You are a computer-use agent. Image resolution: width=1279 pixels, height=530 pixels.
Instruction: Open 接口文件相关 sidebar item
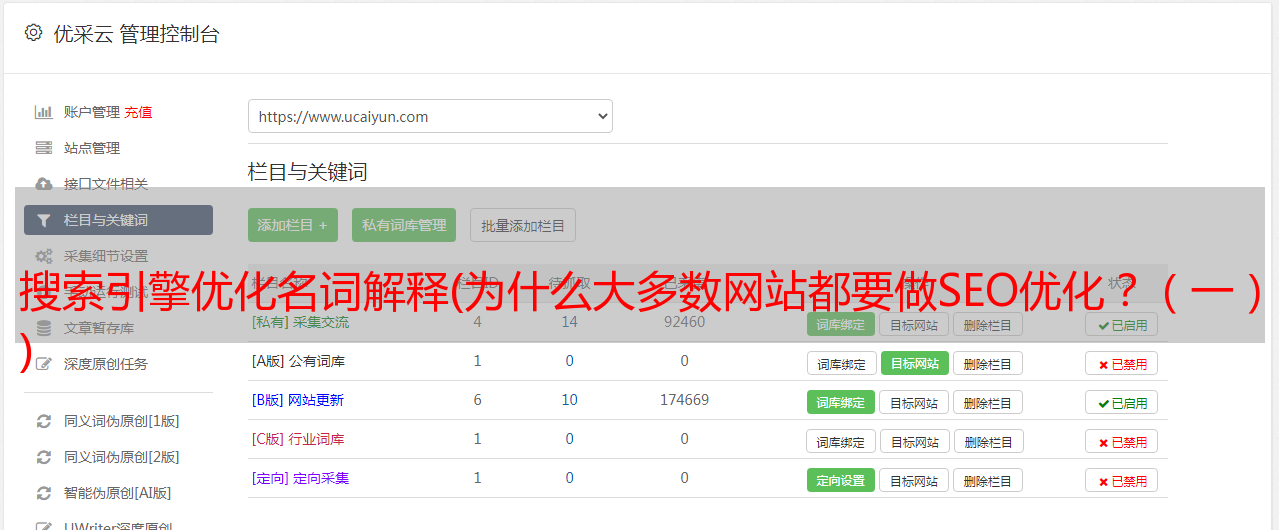click(x=106, y=184)
